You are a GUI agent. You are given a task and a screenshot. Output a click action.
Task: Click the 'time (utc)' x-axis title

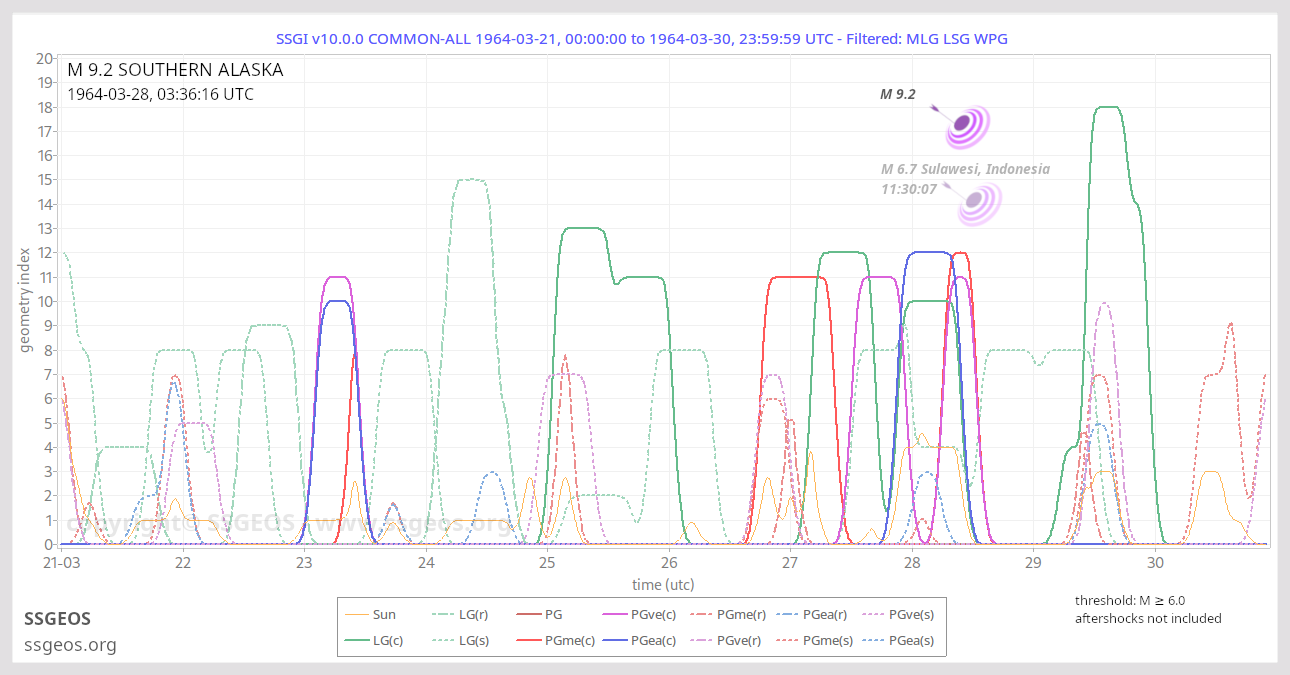pyautogui.click(x=663, y=584)
